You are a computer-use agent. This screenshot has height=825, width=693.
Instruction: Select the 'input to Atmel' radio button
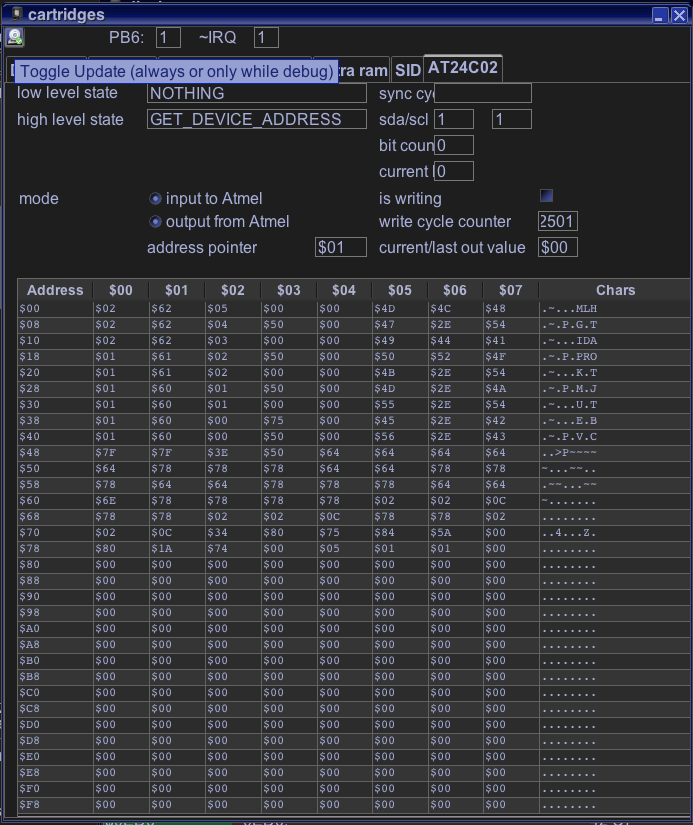click(x=155, y=199)
